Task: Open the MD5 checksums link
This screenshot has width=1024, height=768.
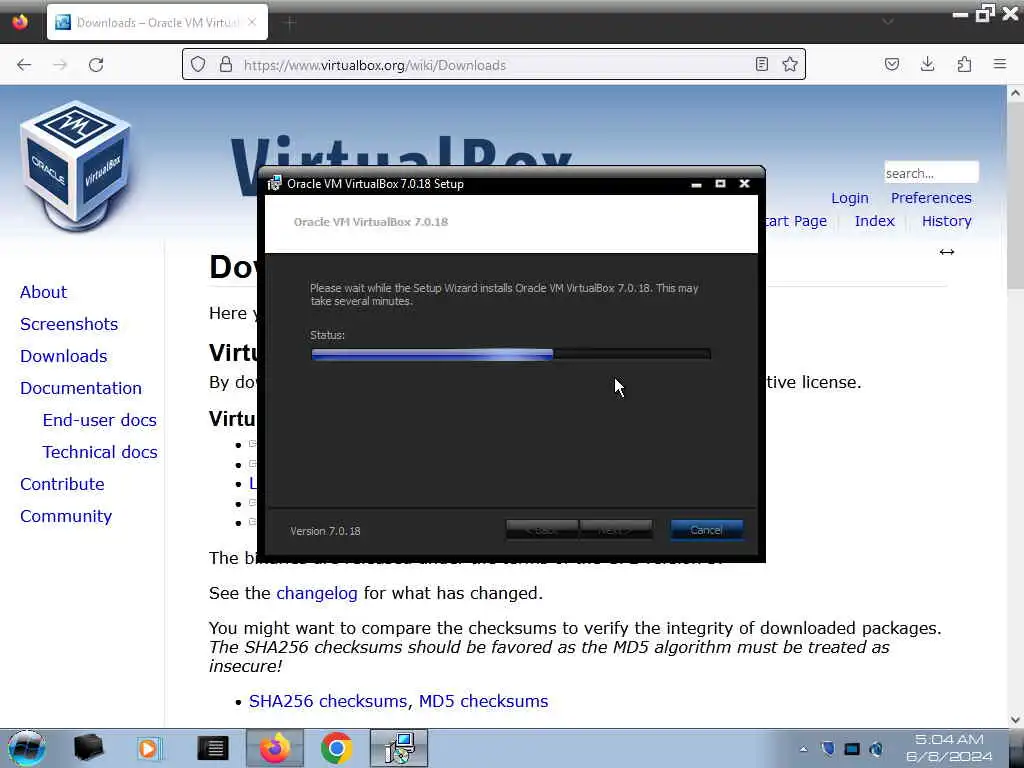Action: tap(483, 701)
